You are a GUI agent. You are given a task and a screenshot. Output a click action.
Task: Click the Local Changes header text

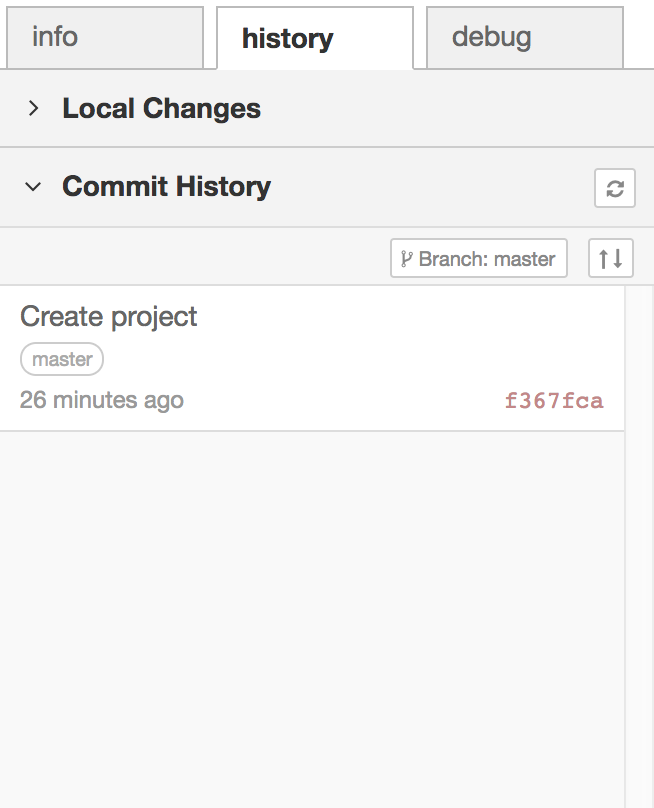point(160,108)
